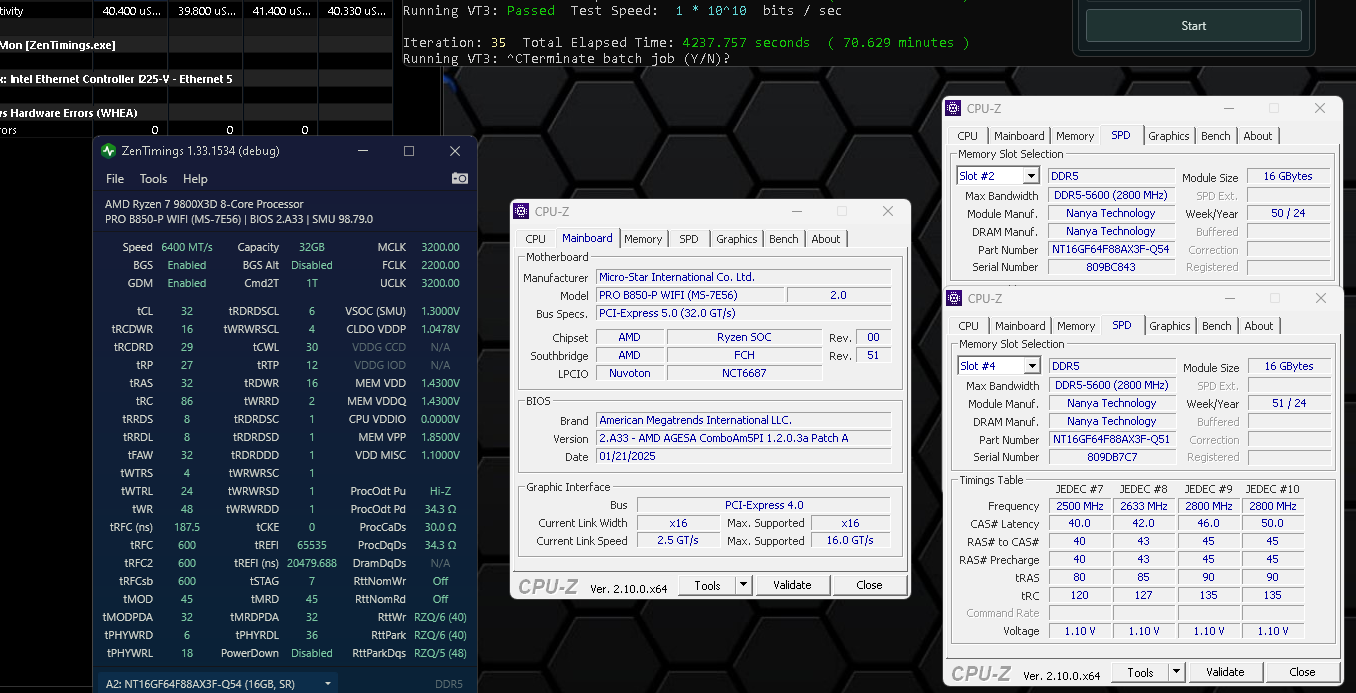
Task: Click the ZenTimings camera screenshot icon
Action: point(459,178)
